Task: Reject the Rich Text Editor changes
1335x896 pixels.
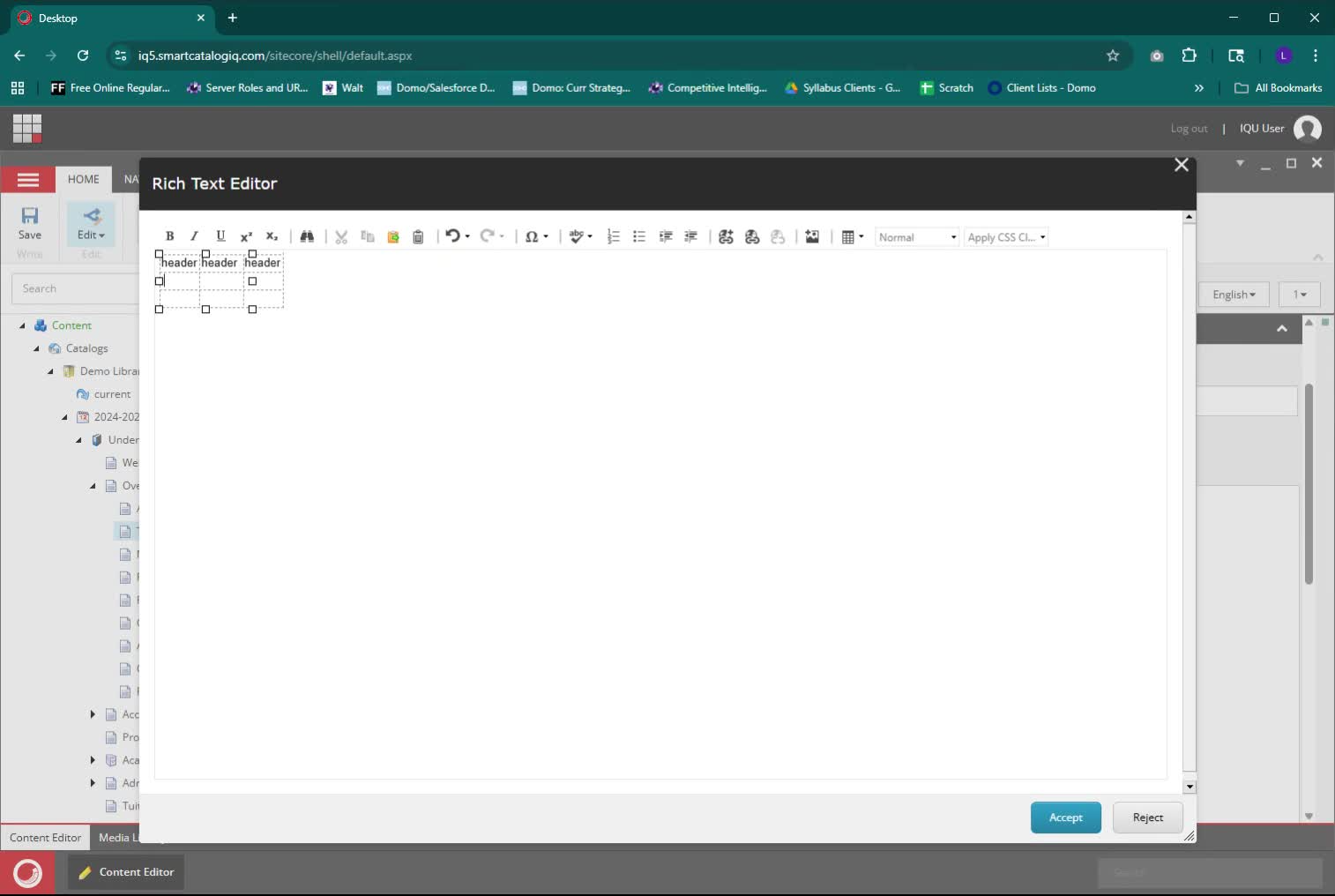Action: coord(1147,818)
